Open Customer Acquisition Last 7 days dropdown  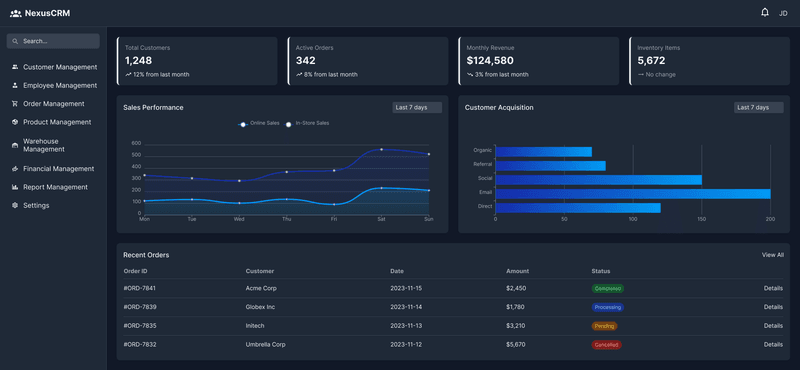pyautogui.click(x=759, y=108)
